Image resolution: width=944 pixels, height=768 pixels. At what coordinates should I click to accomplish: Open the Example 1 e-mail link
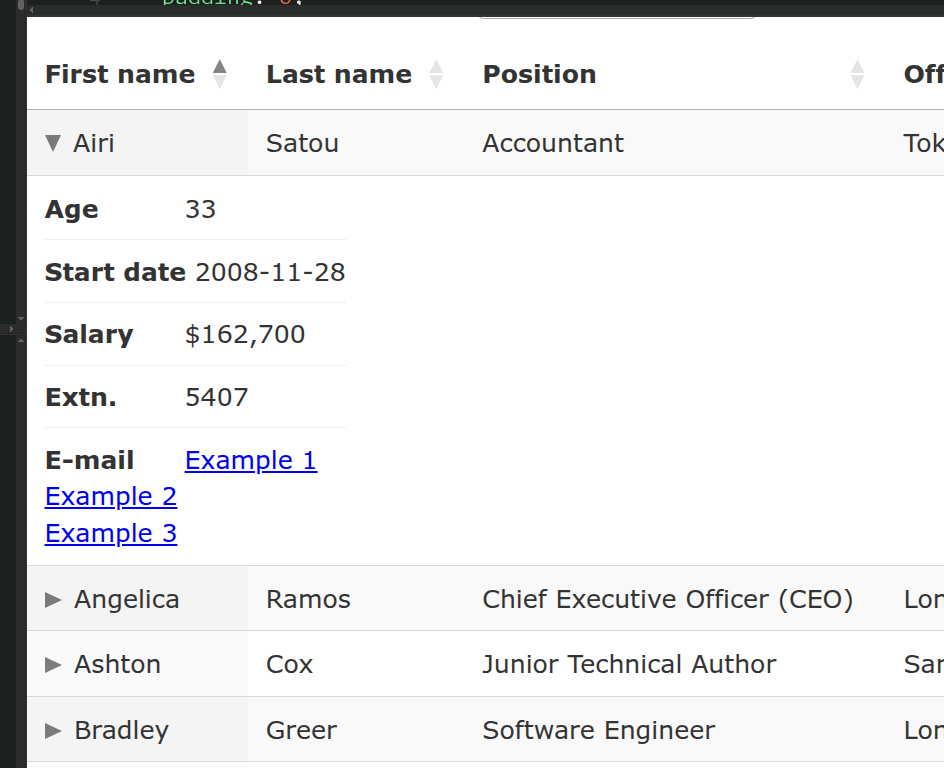pos(251,460)
